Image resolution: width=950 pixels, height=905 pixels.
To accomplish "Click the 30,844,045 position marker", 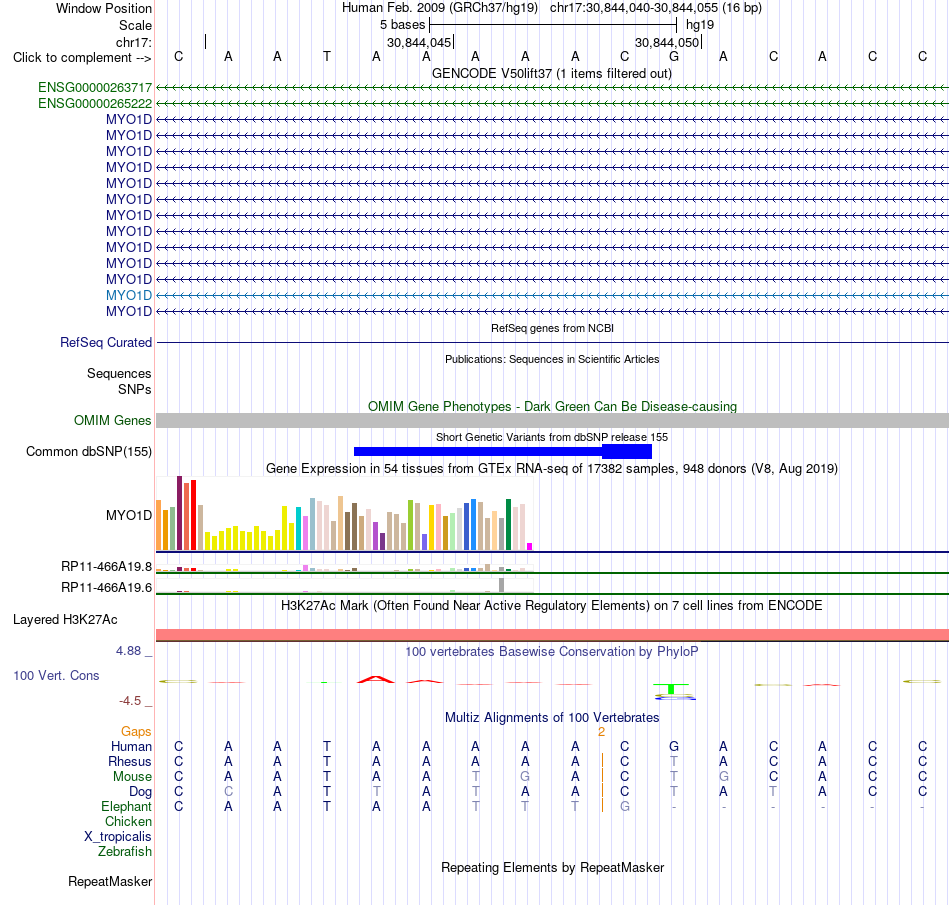I will point(420,42).
